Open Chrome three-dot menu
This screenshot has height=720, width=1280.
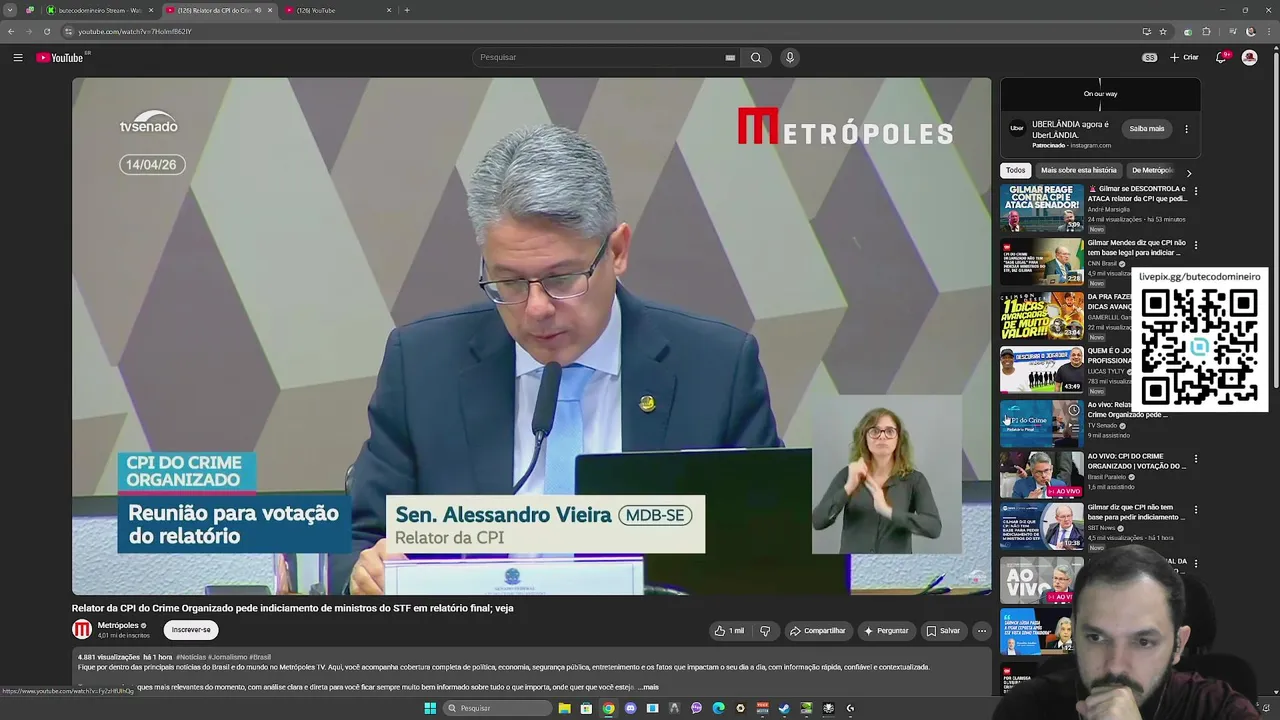[x=1268, y=31]
